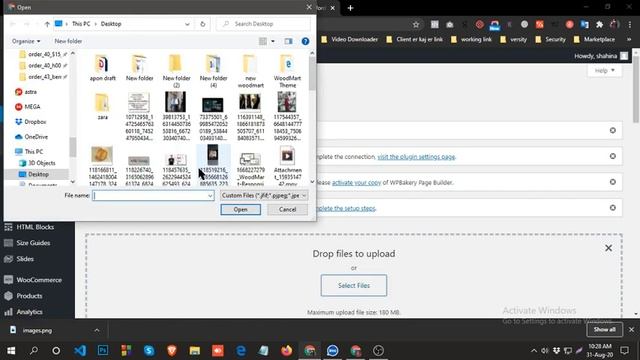
Task: Open the Video Downloader bookmark folder
Action: 349,40
